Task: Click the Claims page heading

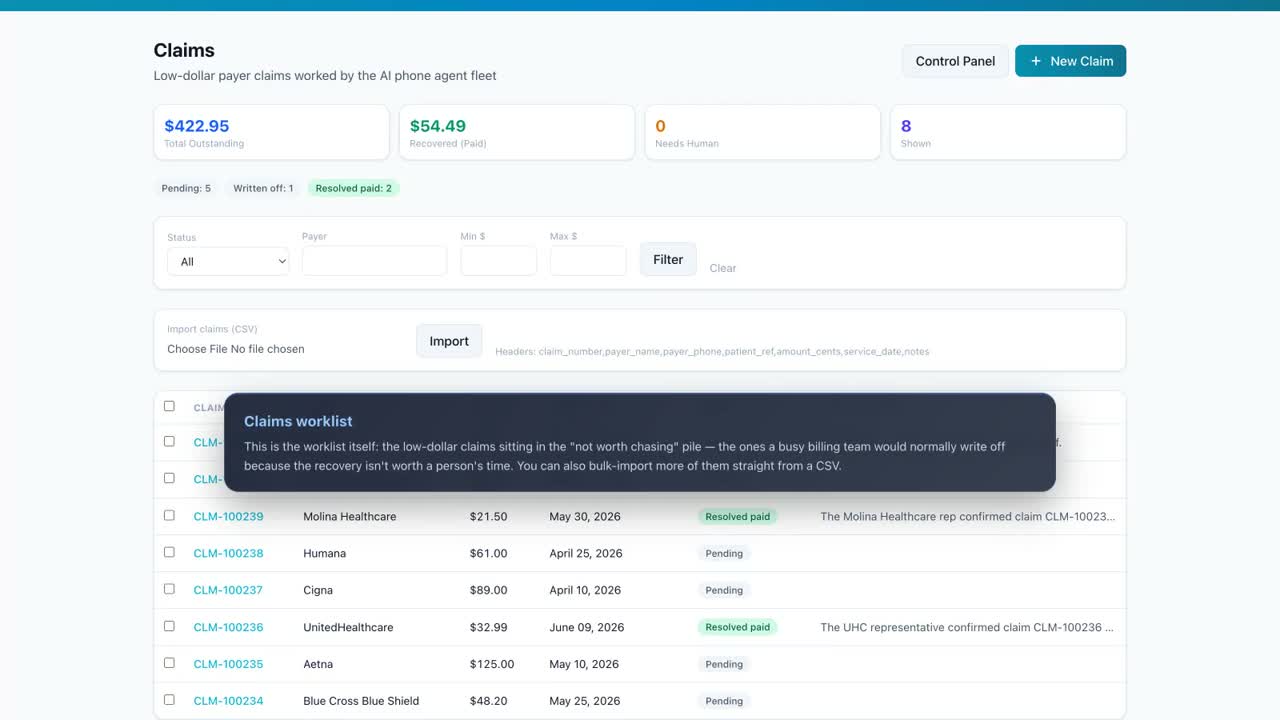Action: (x=184, y=50)
